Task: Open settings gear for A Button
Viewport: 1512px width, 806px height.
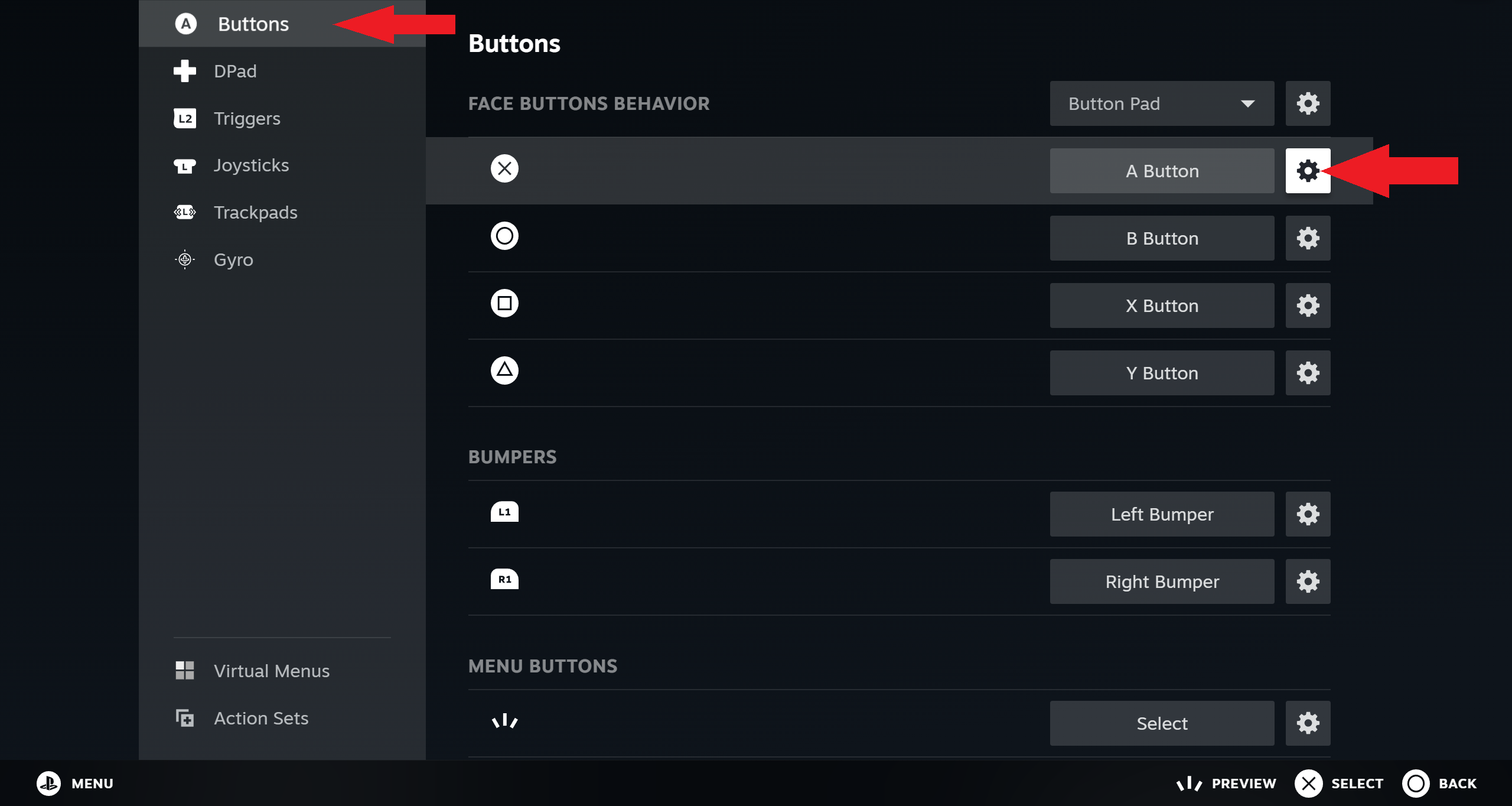Action: 1308,171
